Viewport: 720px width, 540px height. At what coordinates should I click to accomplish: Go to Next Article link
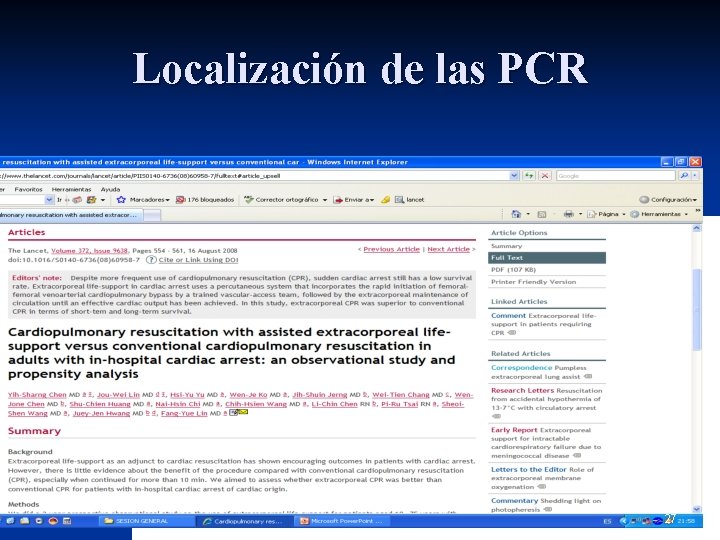[448, 249]
